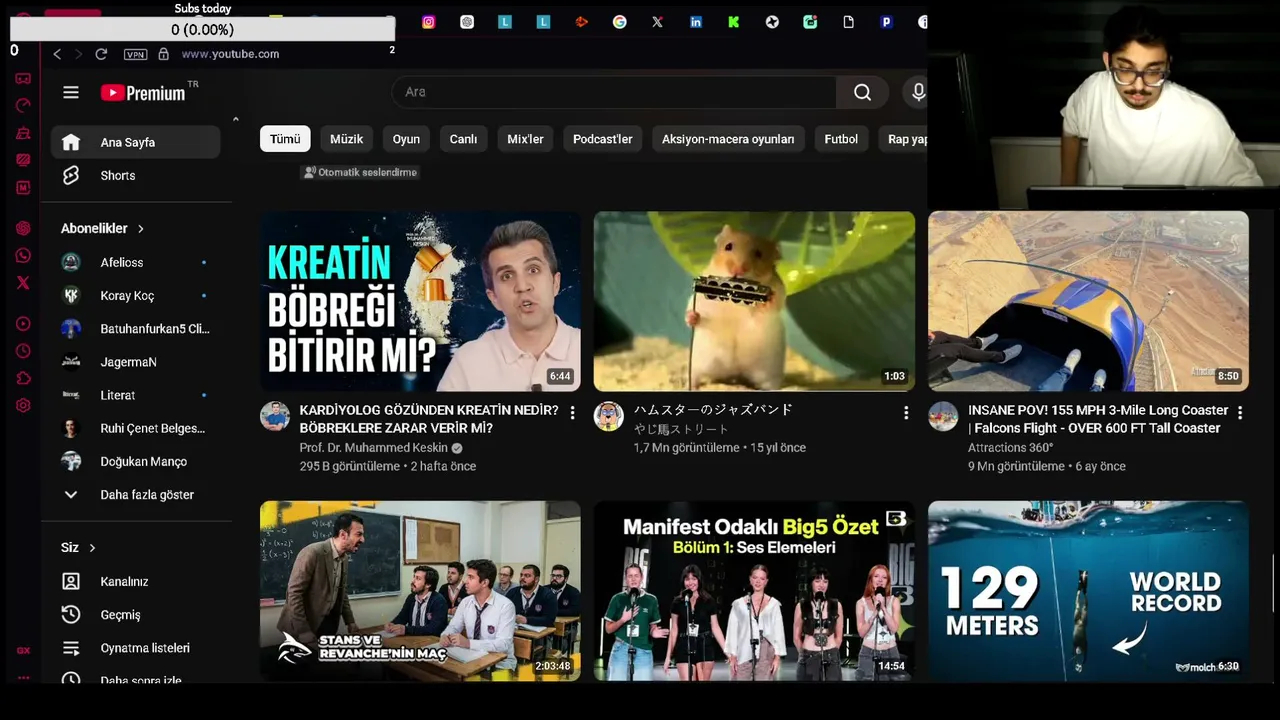Open the ChatGPT icon in browser sidebar
The width and height of the screenshot is (1280, 720).
click(23, 228)
